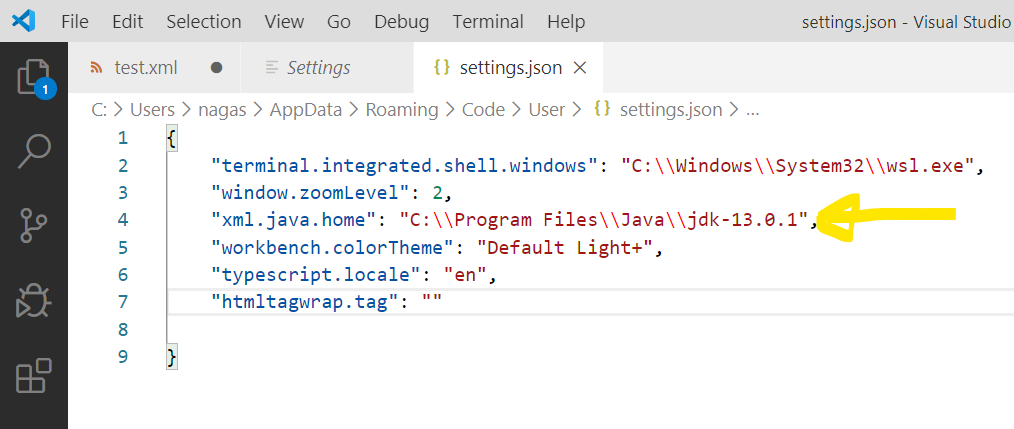The width and height of the screenshot is (1014, 429).
Task: Open the Terminal menu
Action: (x=488, y=21)
